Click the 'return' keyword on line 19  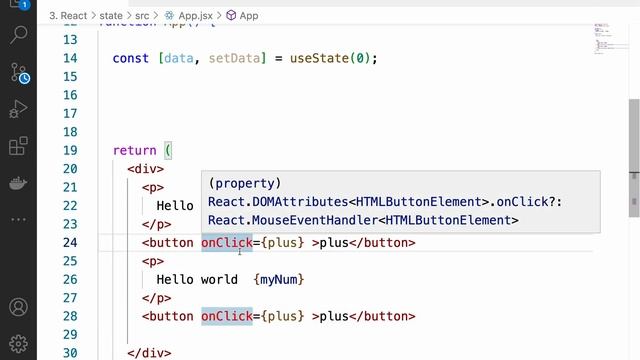(135, 150)
